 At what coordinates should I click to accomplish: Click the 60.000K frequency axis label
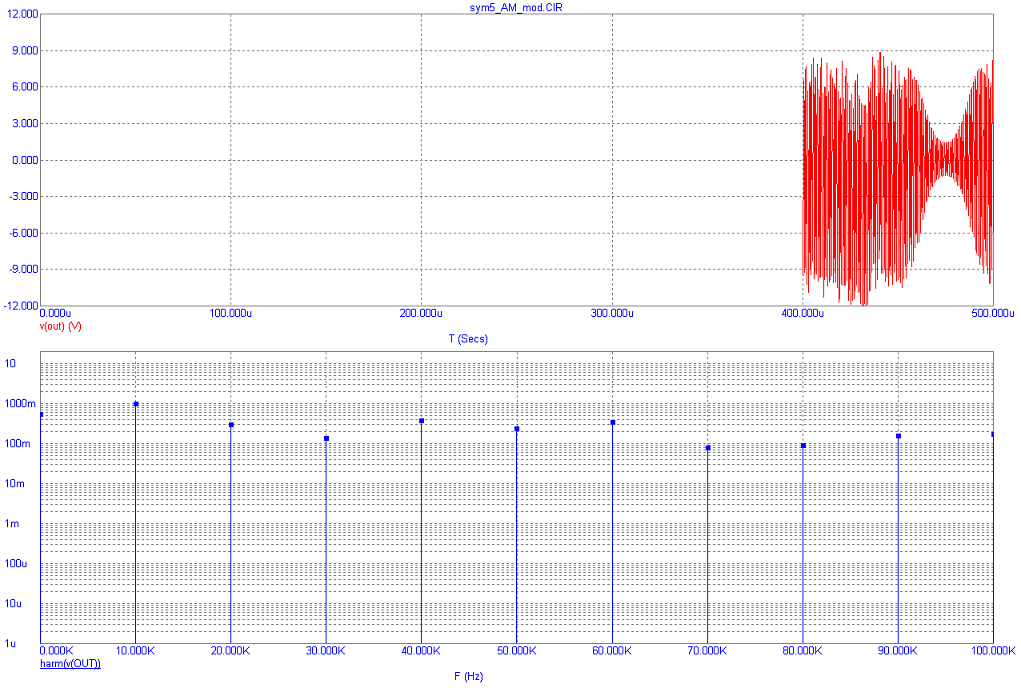[x=612, y=650]
